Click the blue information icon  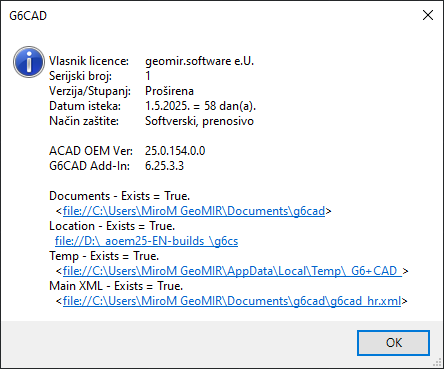(x=29, y=62)
